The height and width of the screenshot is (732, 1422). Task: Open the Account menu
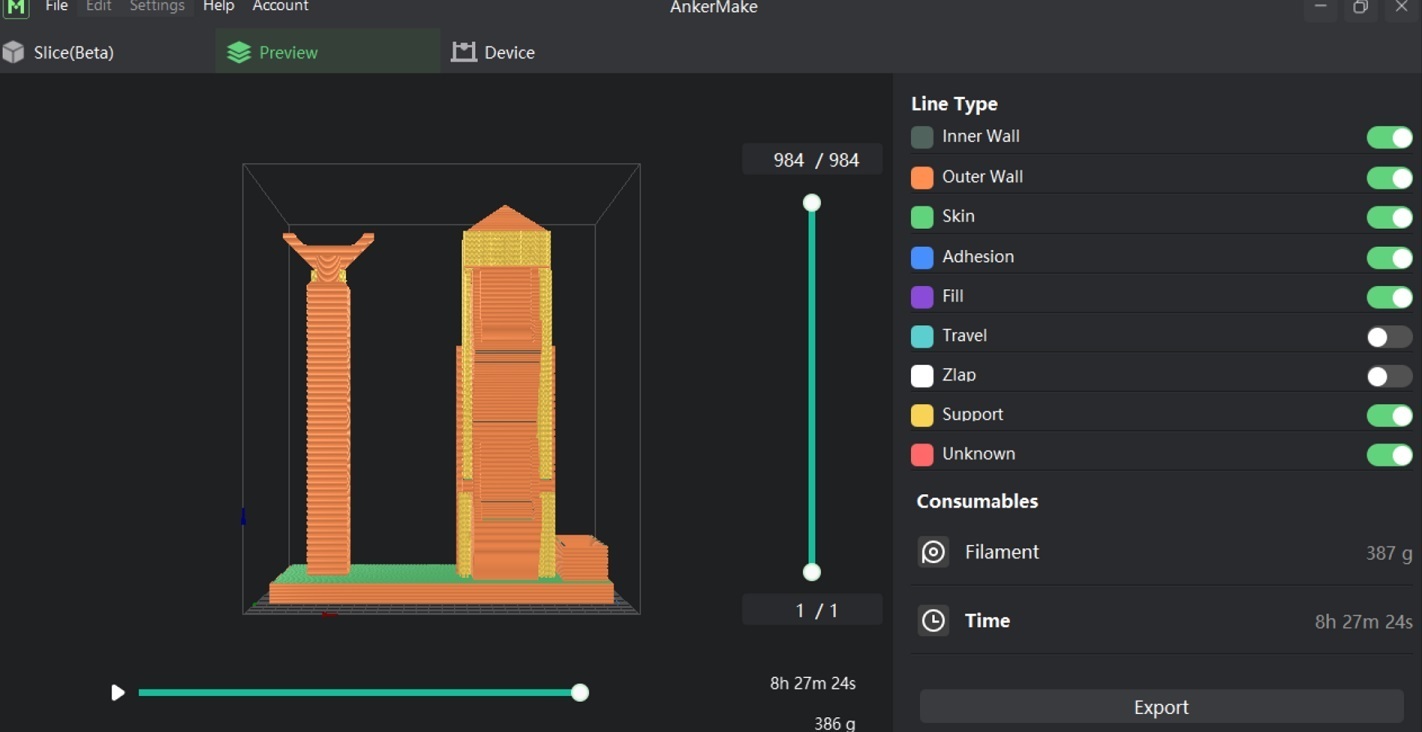coord(280,7)
